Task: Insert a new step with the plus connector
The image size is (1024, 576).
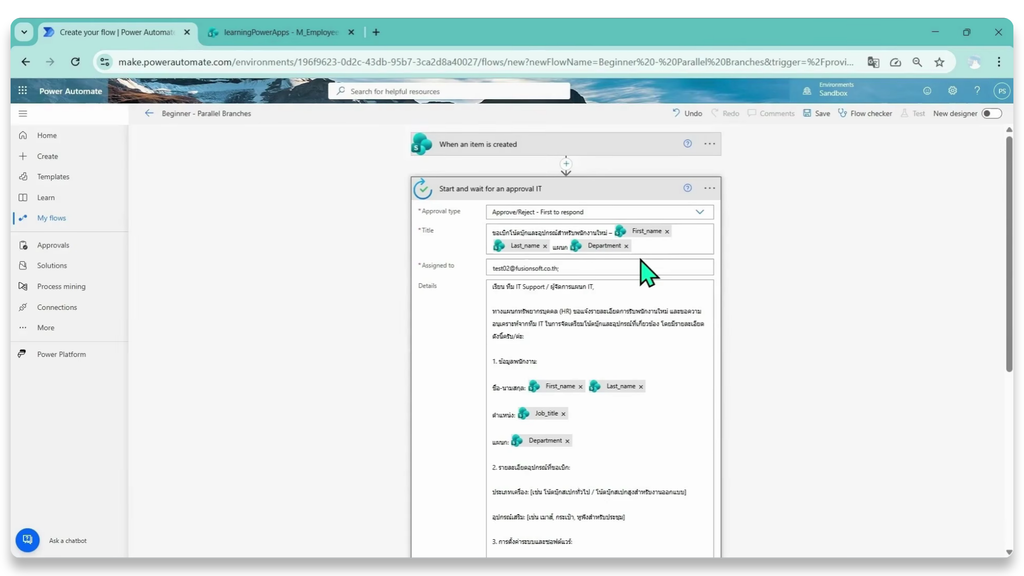Action: coord(566,164)
